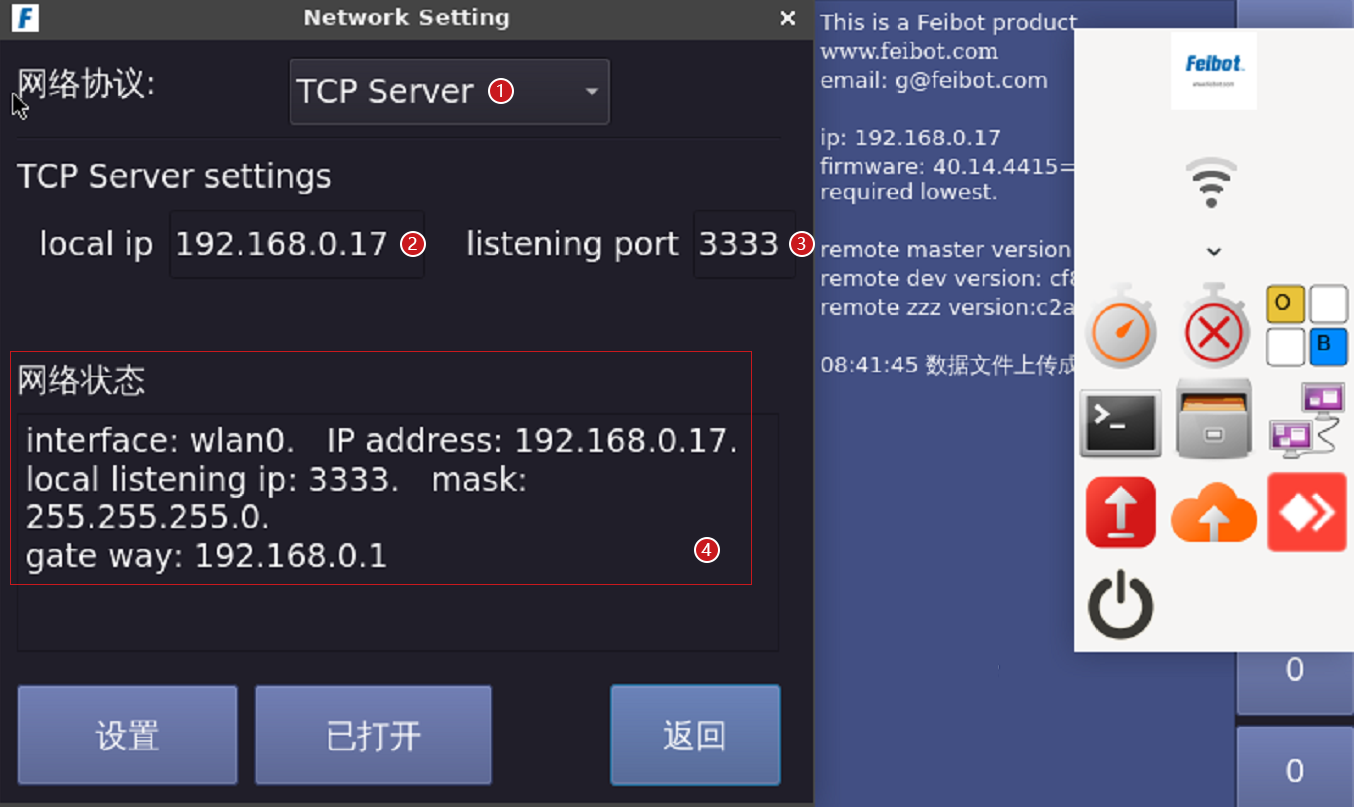Click the 已打开 opened button
This screenshot has height=807, width=1354.
373,735
